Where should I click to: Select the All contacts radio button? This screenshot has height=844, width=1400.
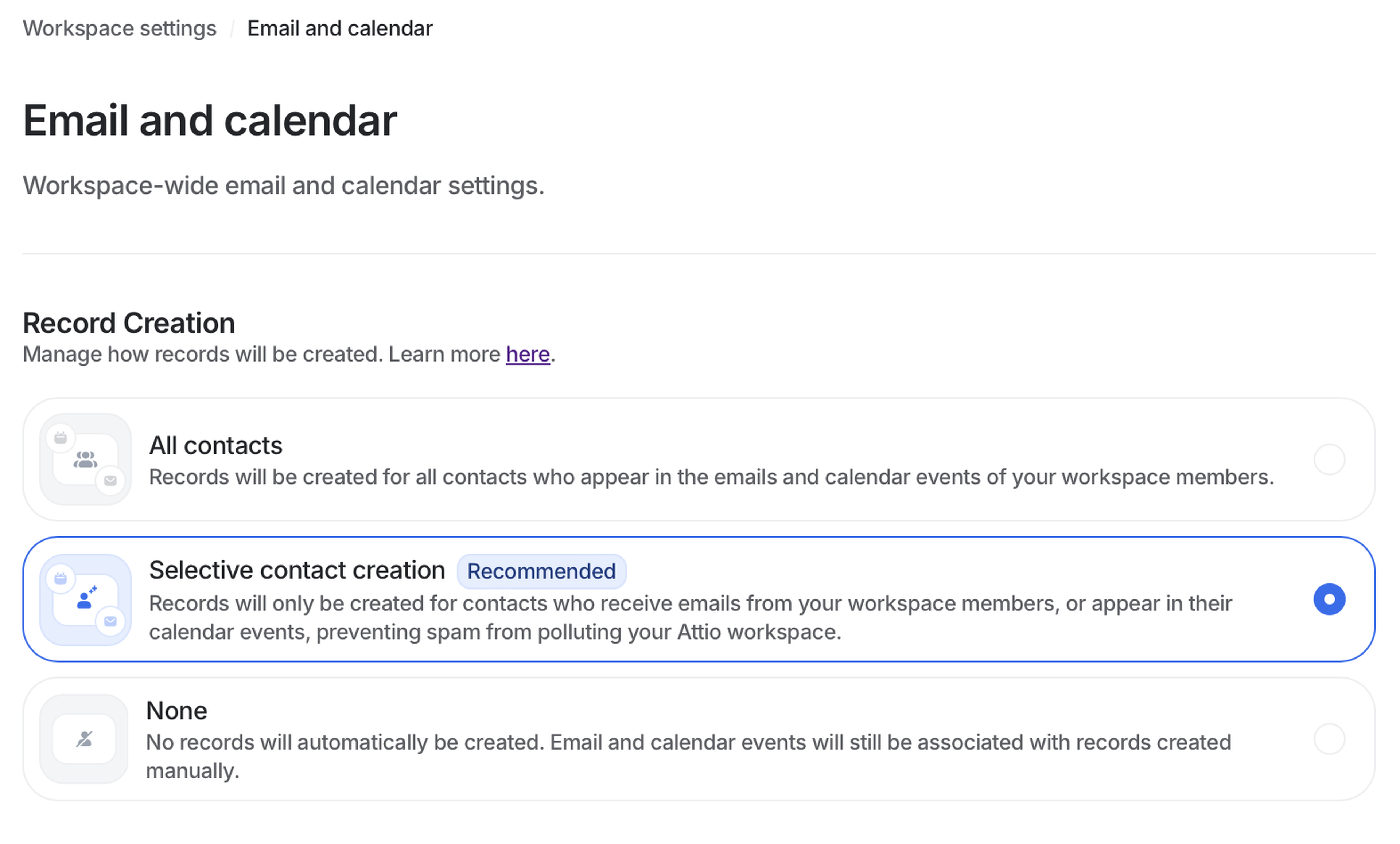[x=1329, y=459]
